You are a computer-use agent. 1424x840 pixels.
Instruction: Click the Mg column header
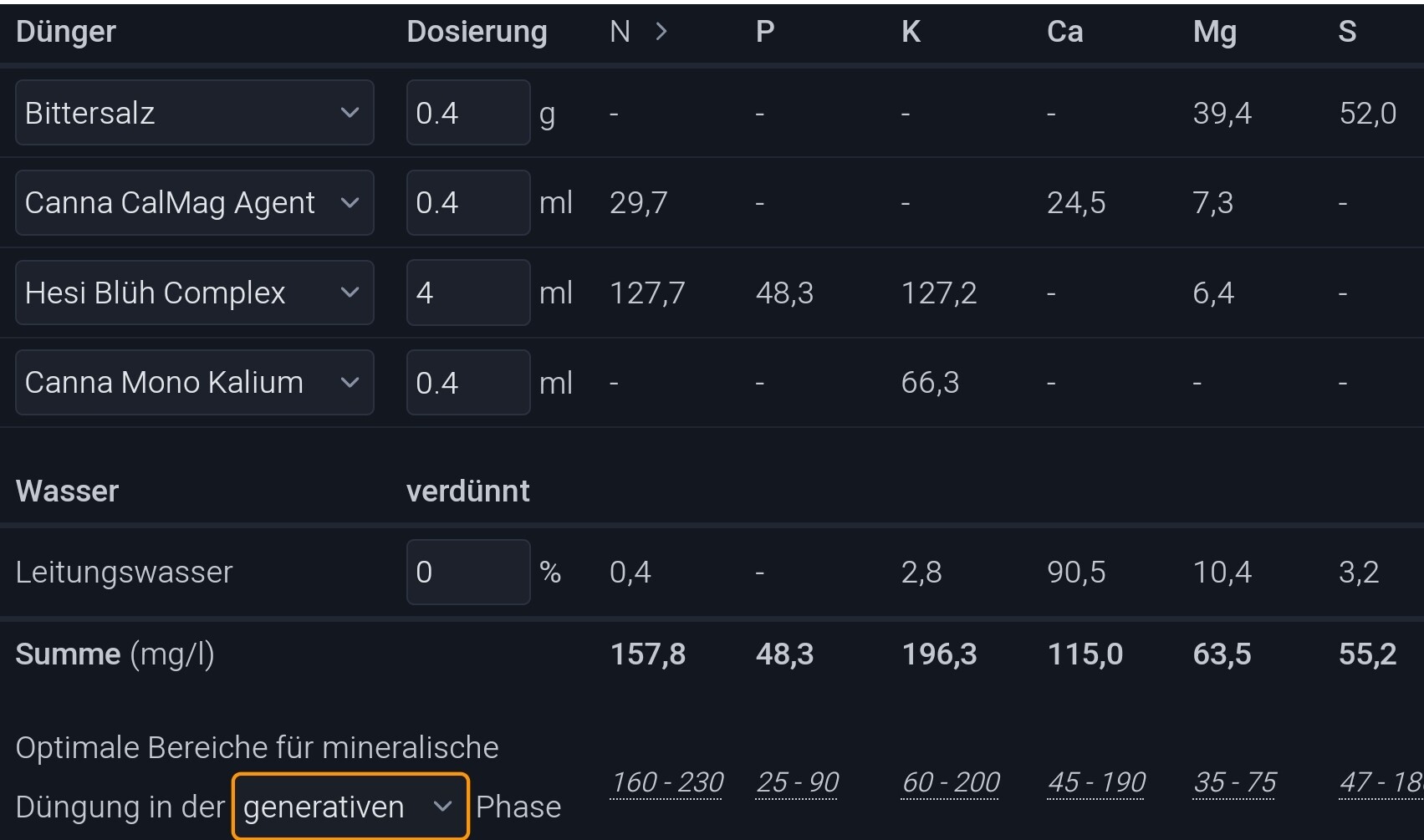point(1214,32)
